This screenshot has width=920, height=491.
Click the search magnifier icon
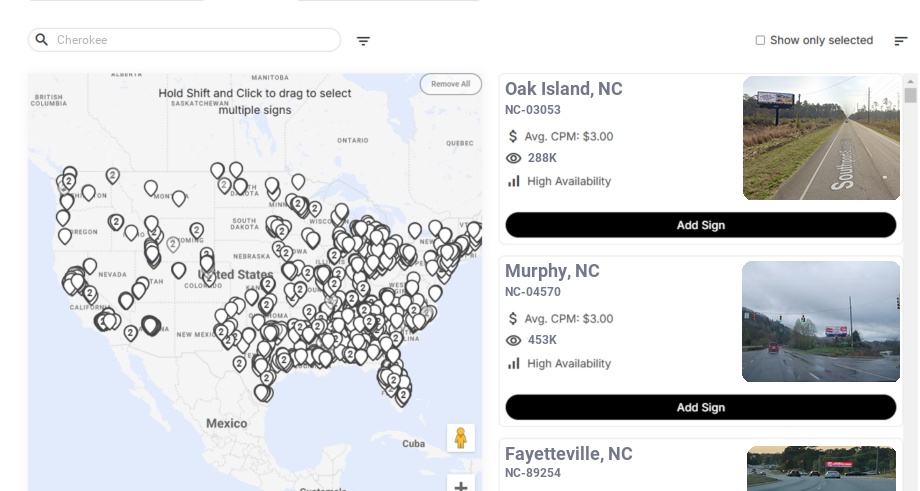pos(42,40)
